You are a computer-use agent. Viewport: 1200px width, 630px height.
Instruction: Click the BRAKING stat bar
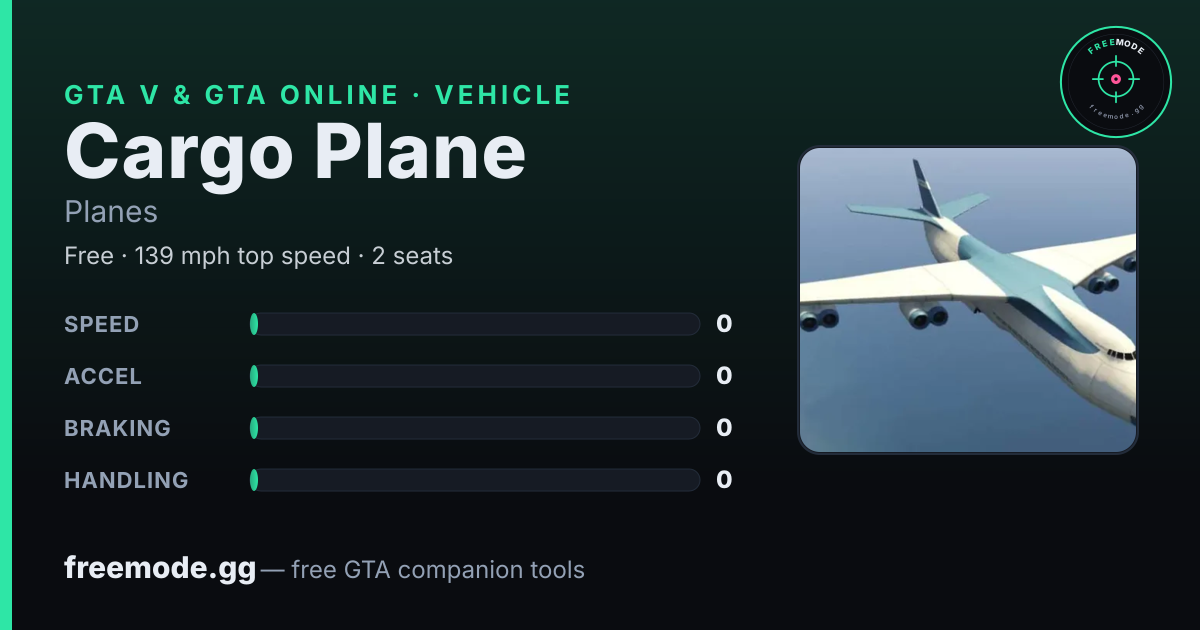pyautogui.click(x=475, y=428)
